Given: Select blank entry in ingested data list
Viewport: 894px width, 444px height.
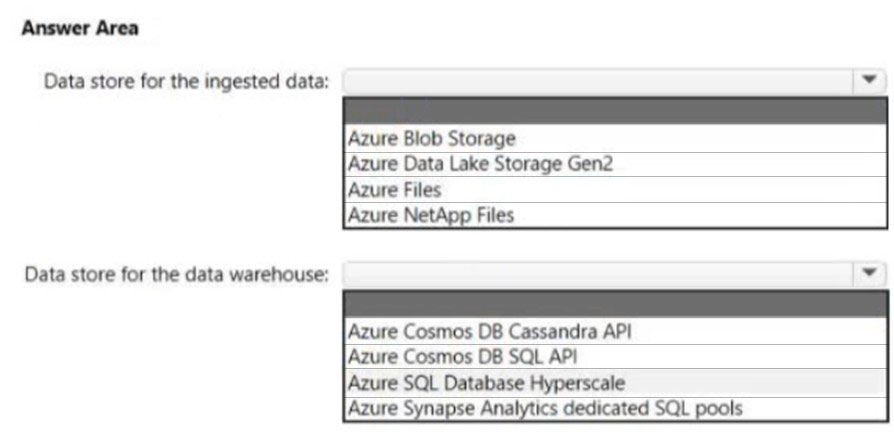Looking at the screenshot, I should 615,111.
